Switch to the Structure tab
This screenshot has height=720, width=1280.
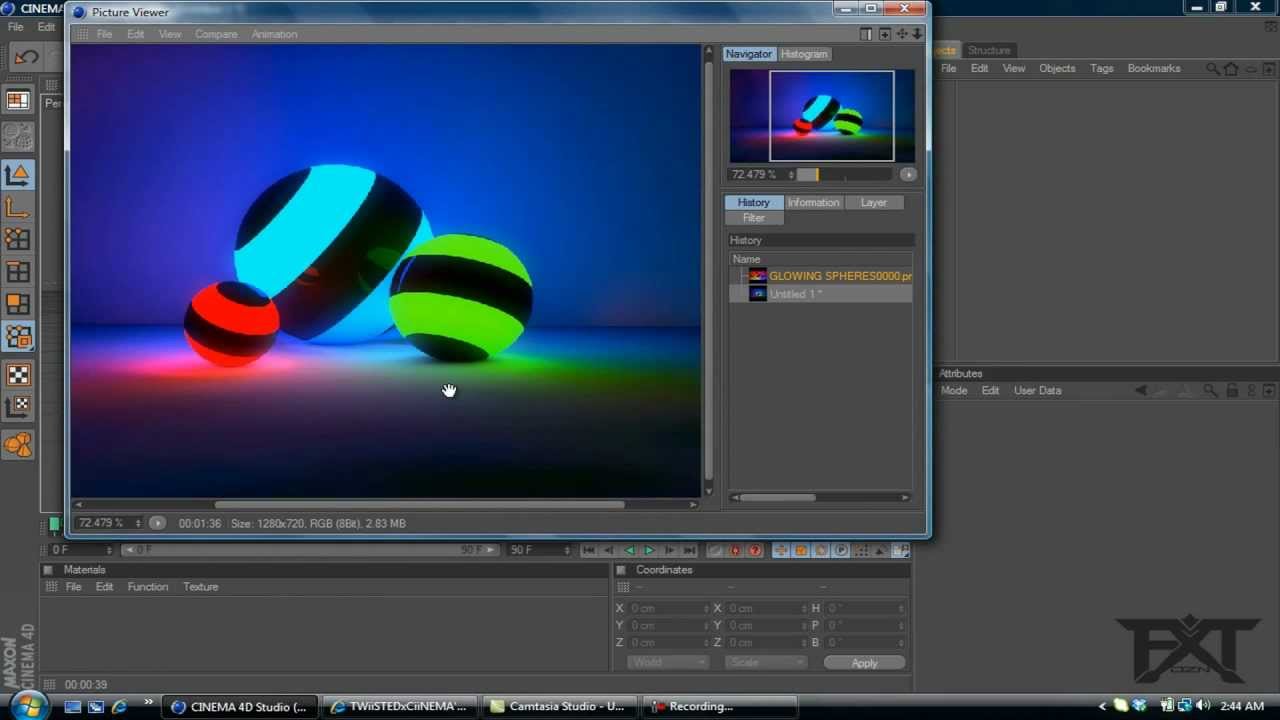pos(989,51)
